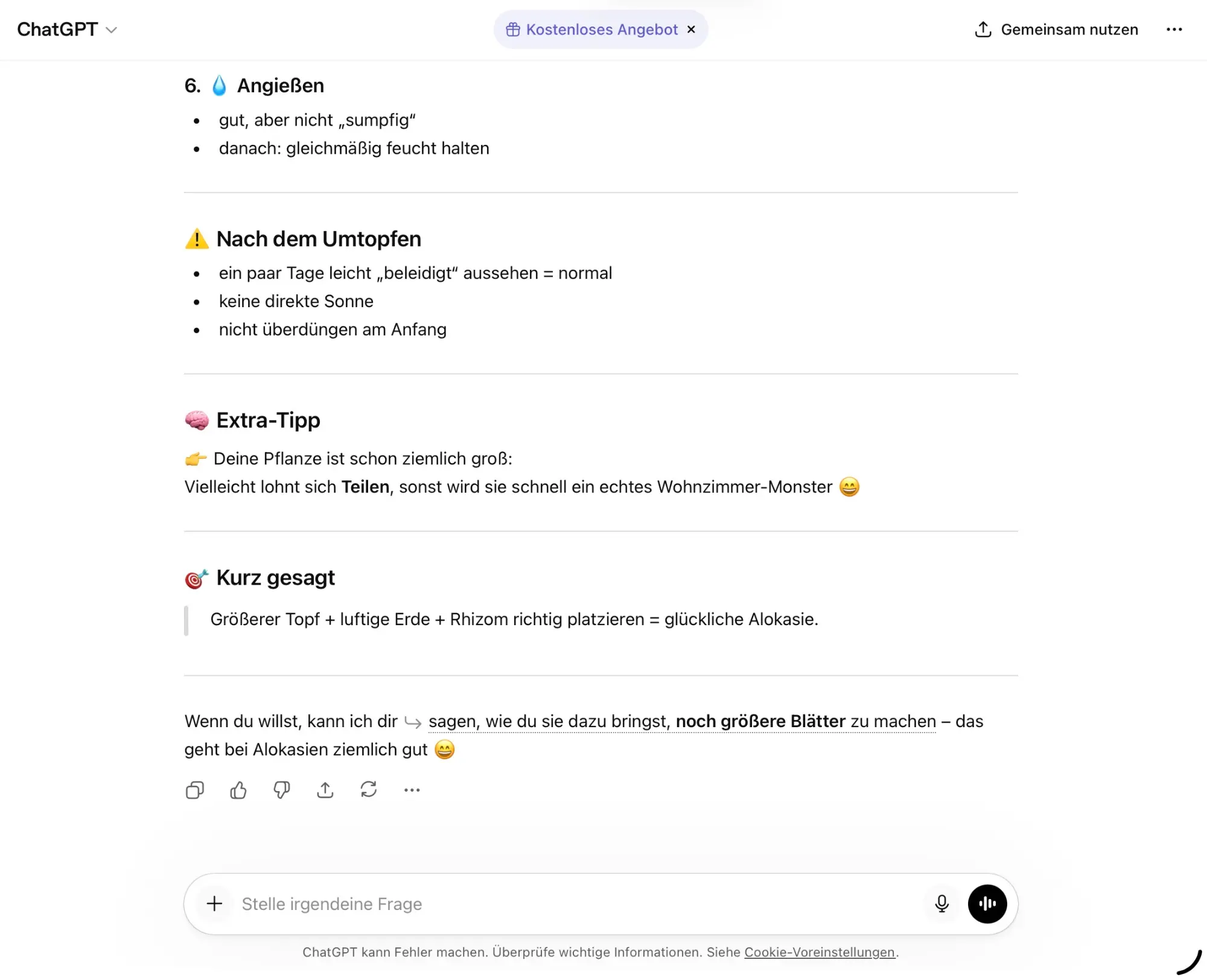The width and height of the screenshot is (1207, 980).
Task: Open the ChatGPT model dropdown
Action: [x=66, y=30]
